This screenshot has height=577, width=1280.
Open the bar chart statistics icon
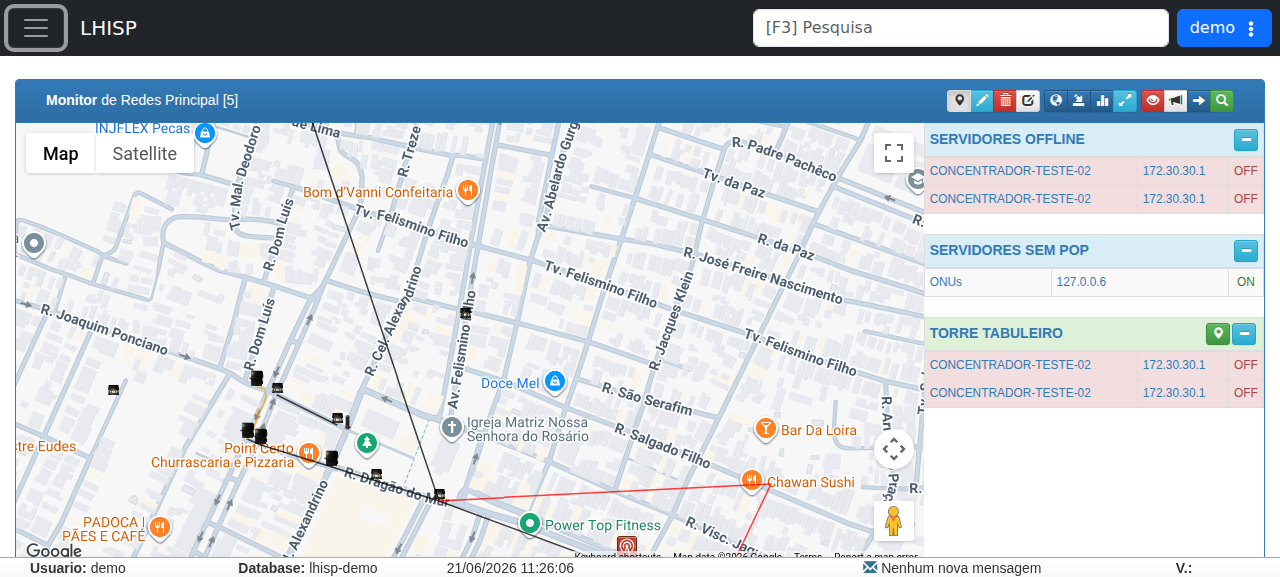(1102, 100)
